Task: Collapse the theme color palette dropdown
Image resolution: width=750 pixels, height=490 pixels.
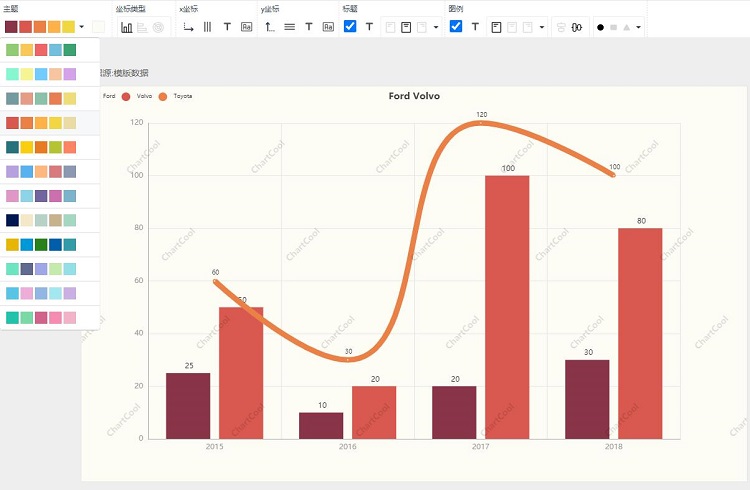Action: click(x=81, y=27)
